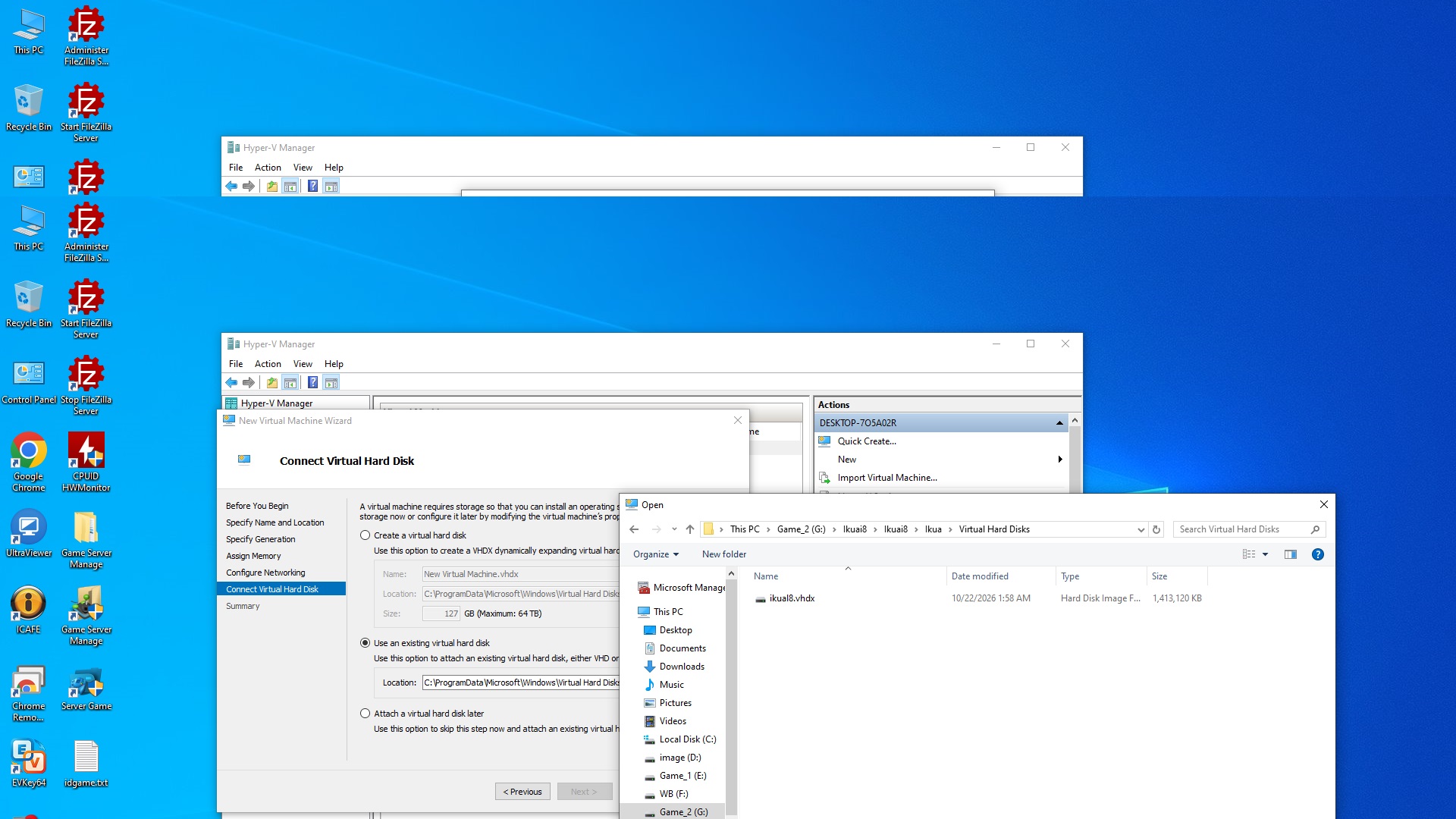Refresh the Virtual Hard Disks folder view
Viewport: 1456px width, 819px height.
pos(1156,529)
